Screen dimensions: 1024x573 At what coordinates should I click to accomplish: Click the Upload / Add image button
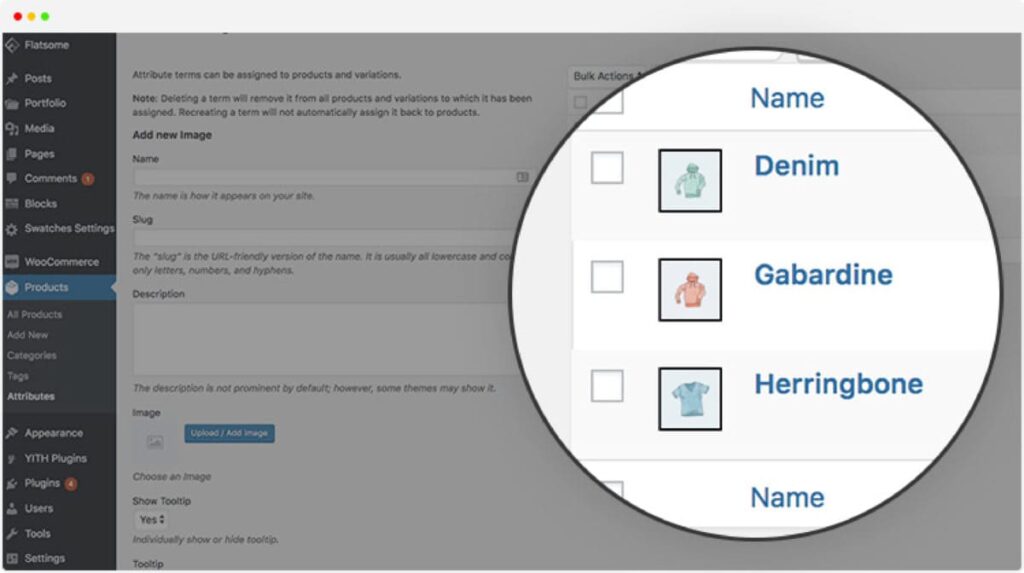tap(229, 433)
